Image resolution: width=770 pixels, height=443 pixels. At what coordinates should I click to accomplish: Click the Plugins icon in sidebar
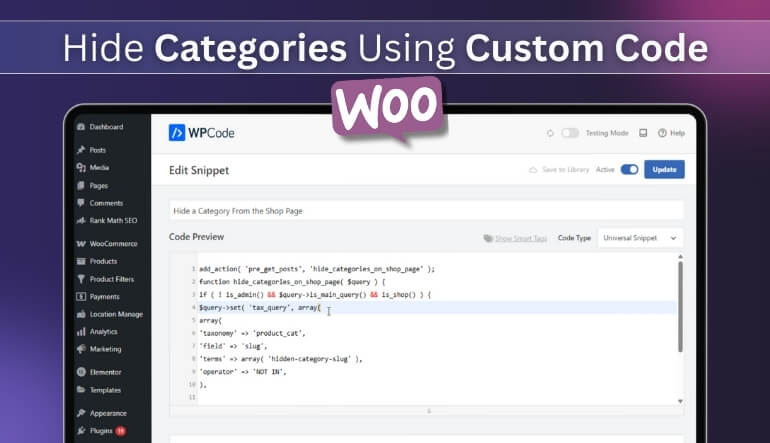point(81,431)
